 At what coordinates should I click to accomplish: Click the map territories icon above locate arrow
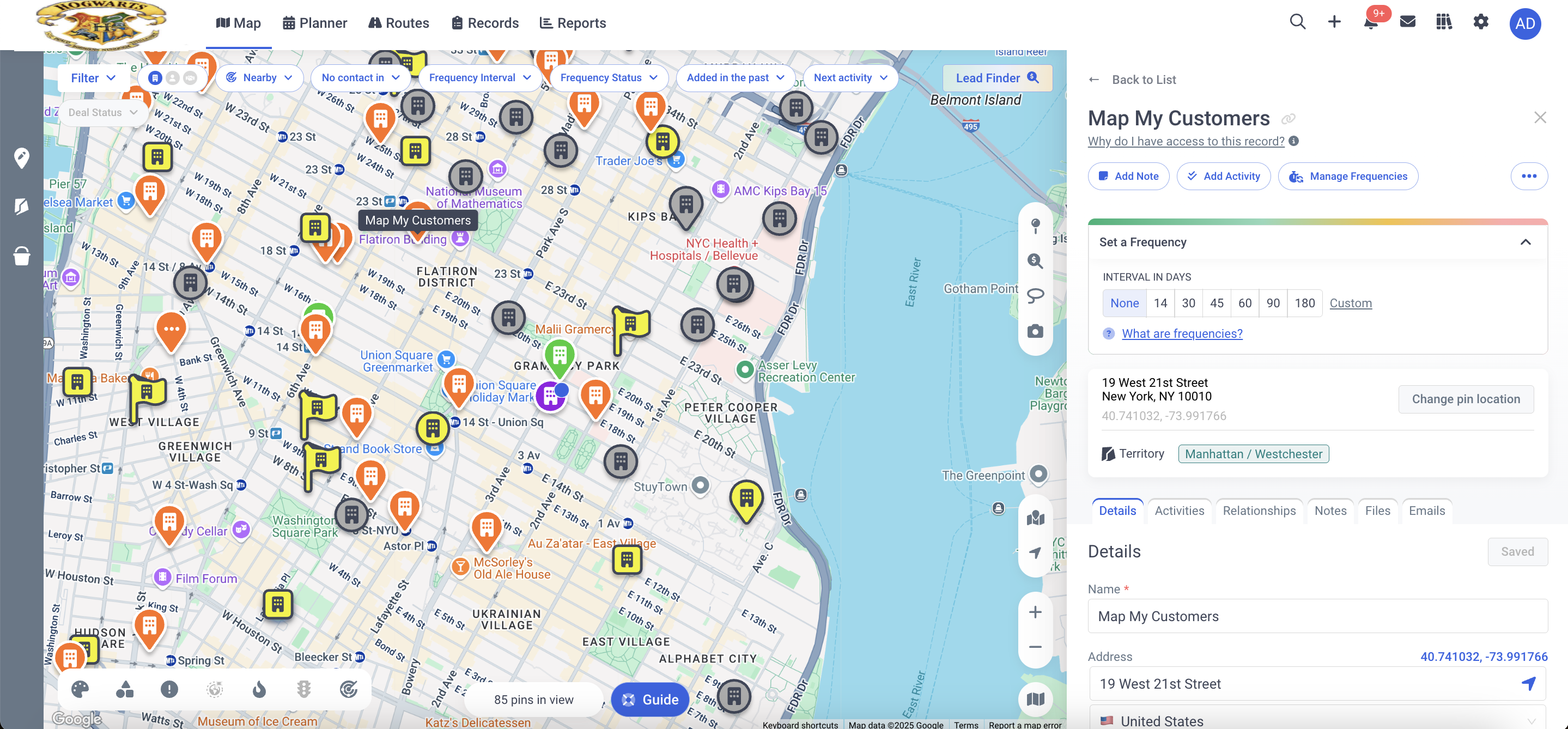(x=1035, y=518)
